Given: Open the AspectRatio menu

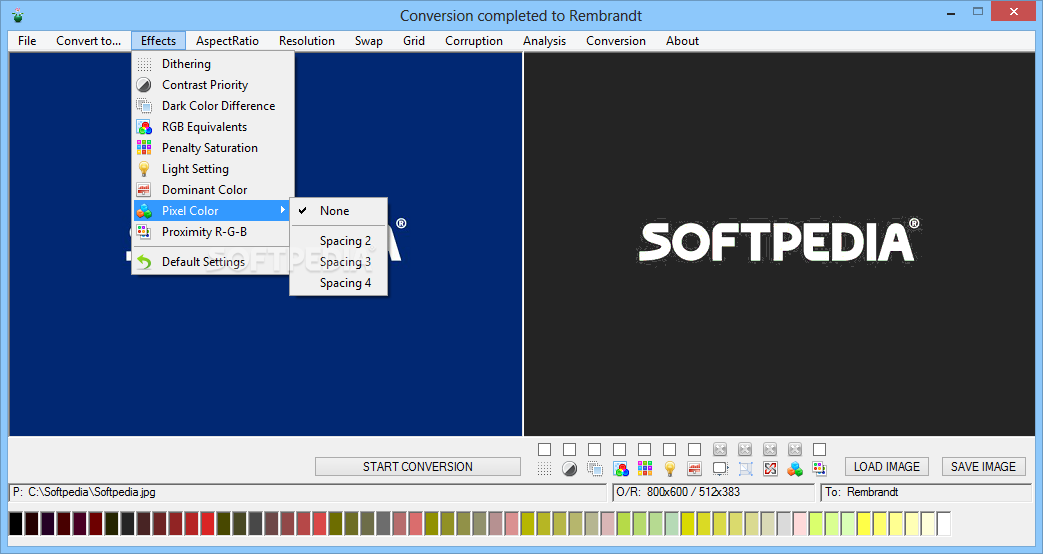Looking at the screenshot, I should (227, 41).
